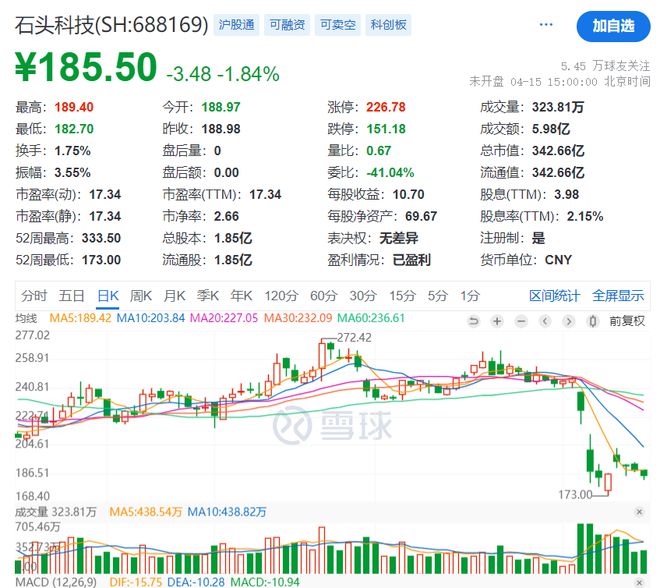The width and height of the screenshot is (660, 588).
Task: Click the 委比 value -41.04%
Action: 390,173
